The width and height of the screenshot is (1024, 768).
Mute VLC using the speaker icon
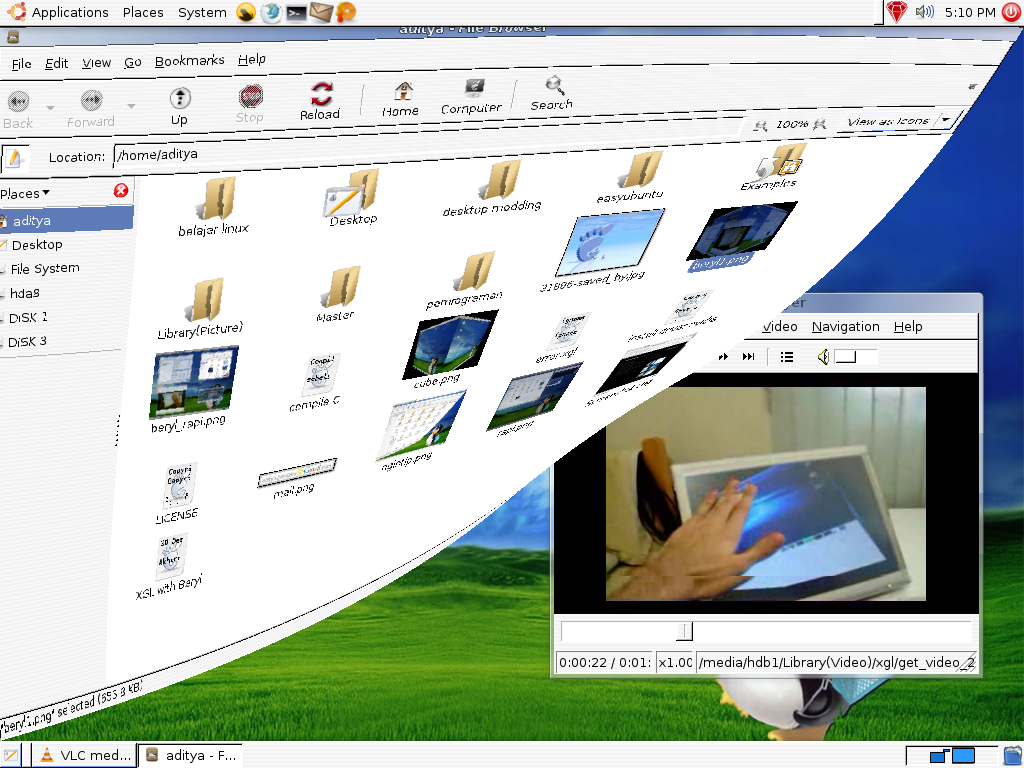pyautogui.click(x=823, y=357)
